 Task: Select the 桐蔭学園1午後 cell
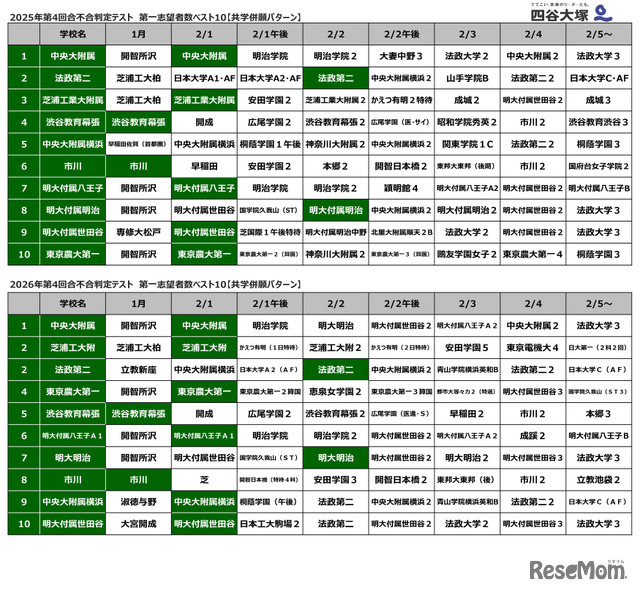[x=270, y=144]
